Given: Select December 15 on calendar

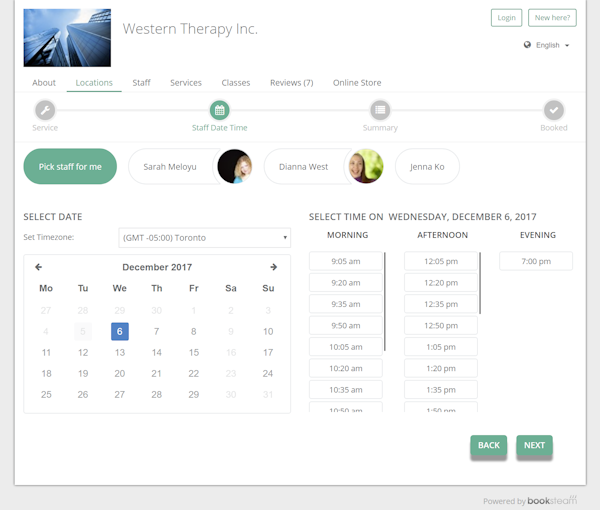Looking at the screenshot, I should (x=194, y=352).
